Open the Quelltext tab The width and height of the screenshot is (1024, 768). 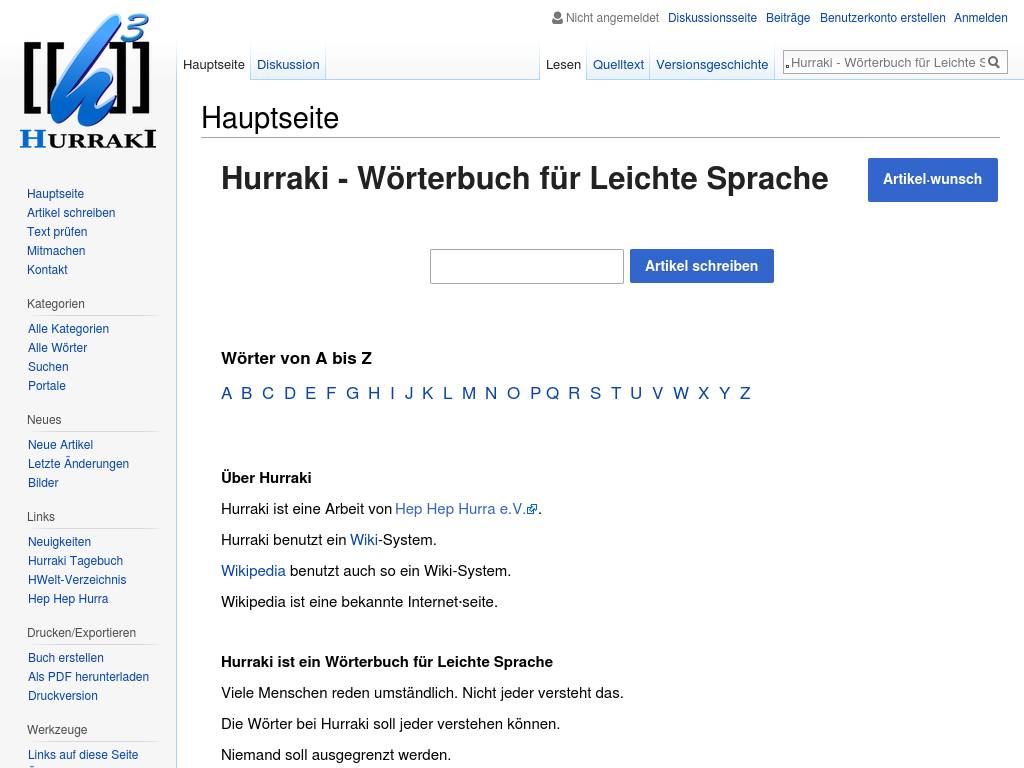(618, 64)
